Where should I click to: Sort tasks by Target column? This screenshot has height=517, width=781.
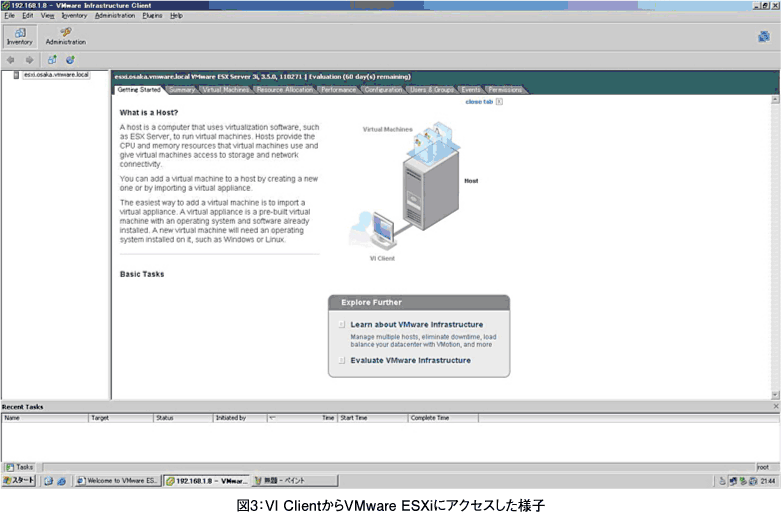point(121,418)
